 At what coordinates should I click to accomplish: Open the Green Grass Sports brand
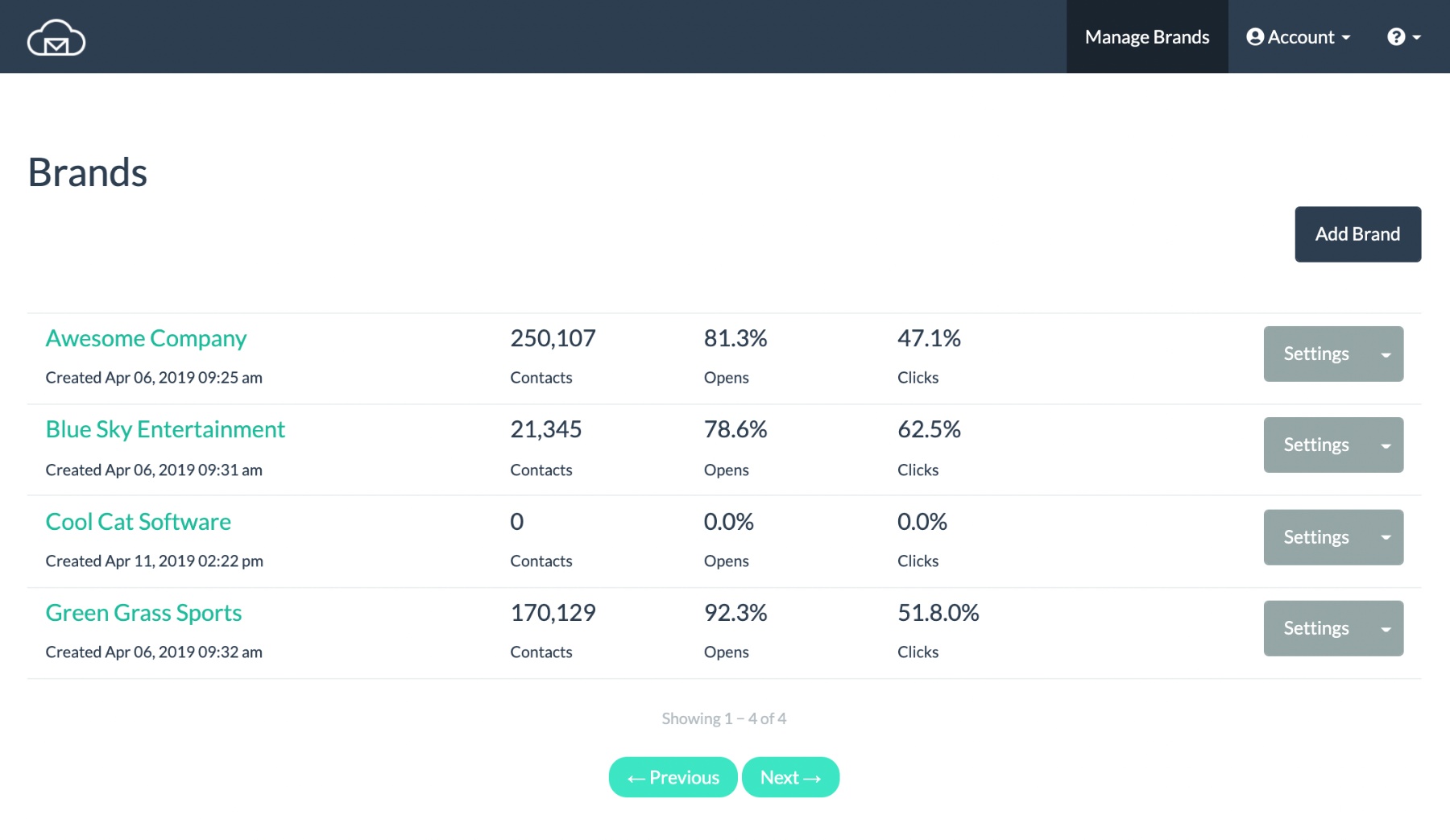(143, 613)
